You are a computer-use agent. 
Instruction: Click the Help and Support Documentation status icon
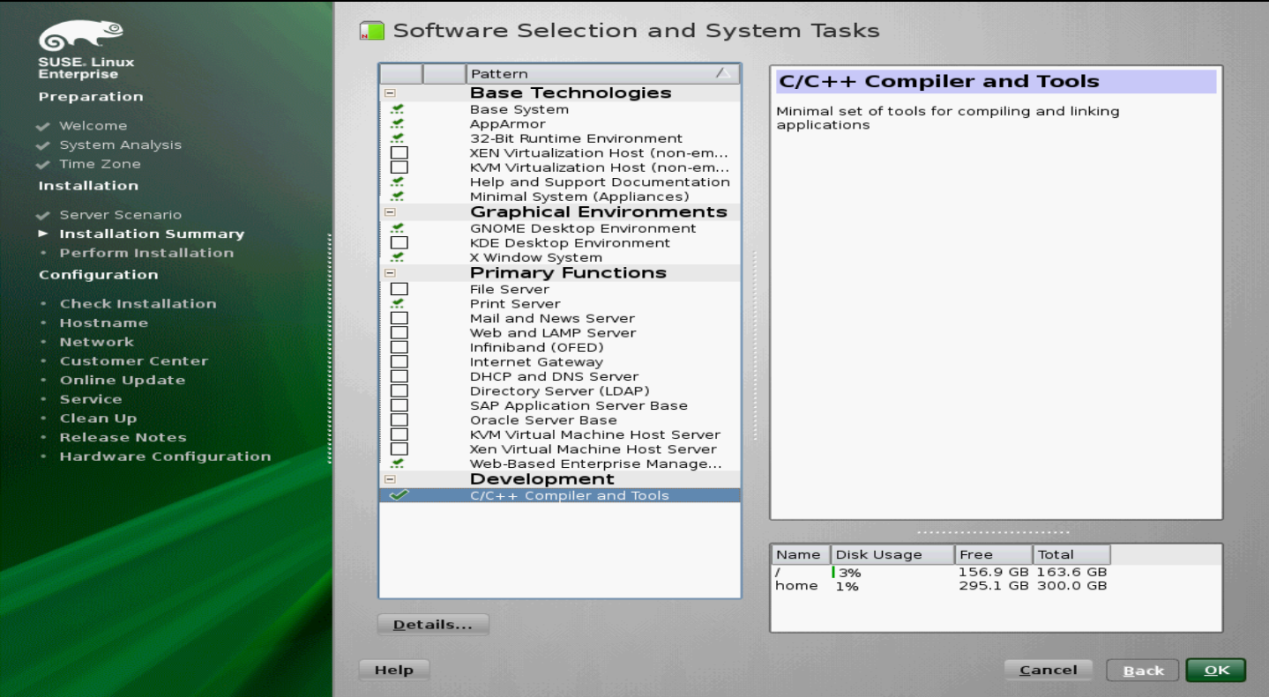click(399, 182)
